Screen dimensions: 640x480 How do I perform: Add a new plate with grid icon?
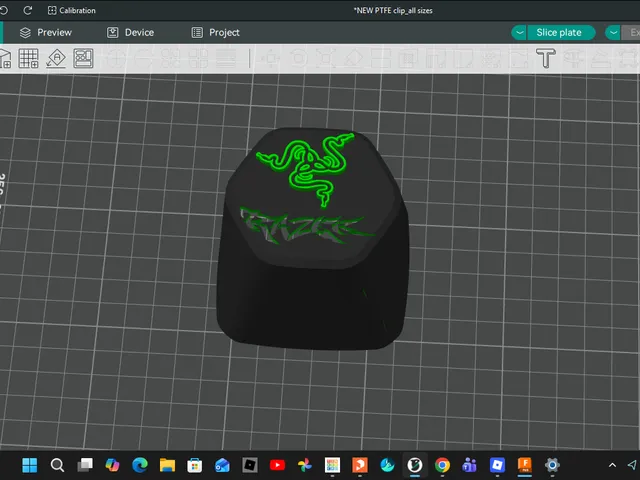point(29,58)
